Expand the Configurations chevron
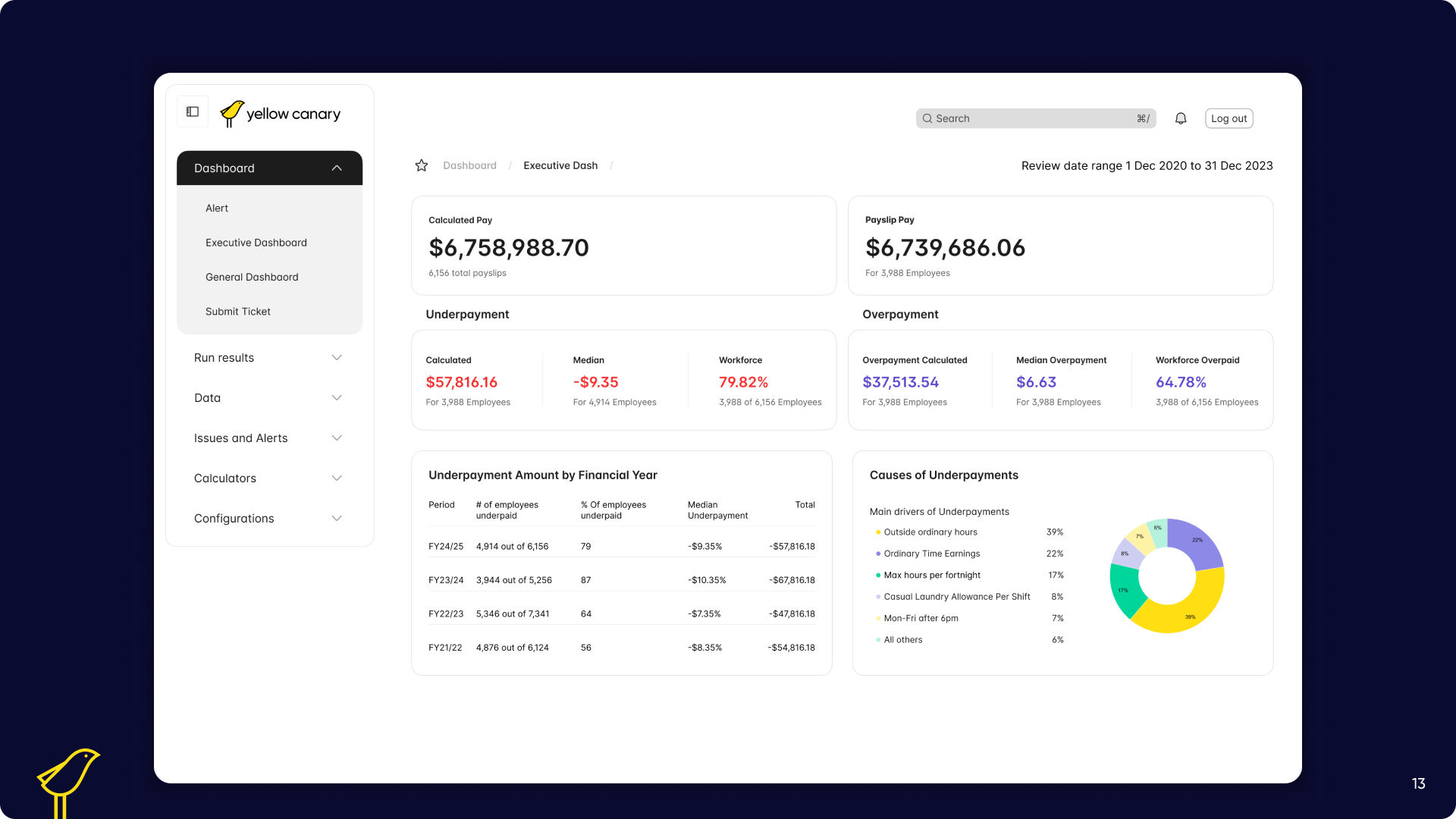1456x819 pixels. click(x=337, y=519)
